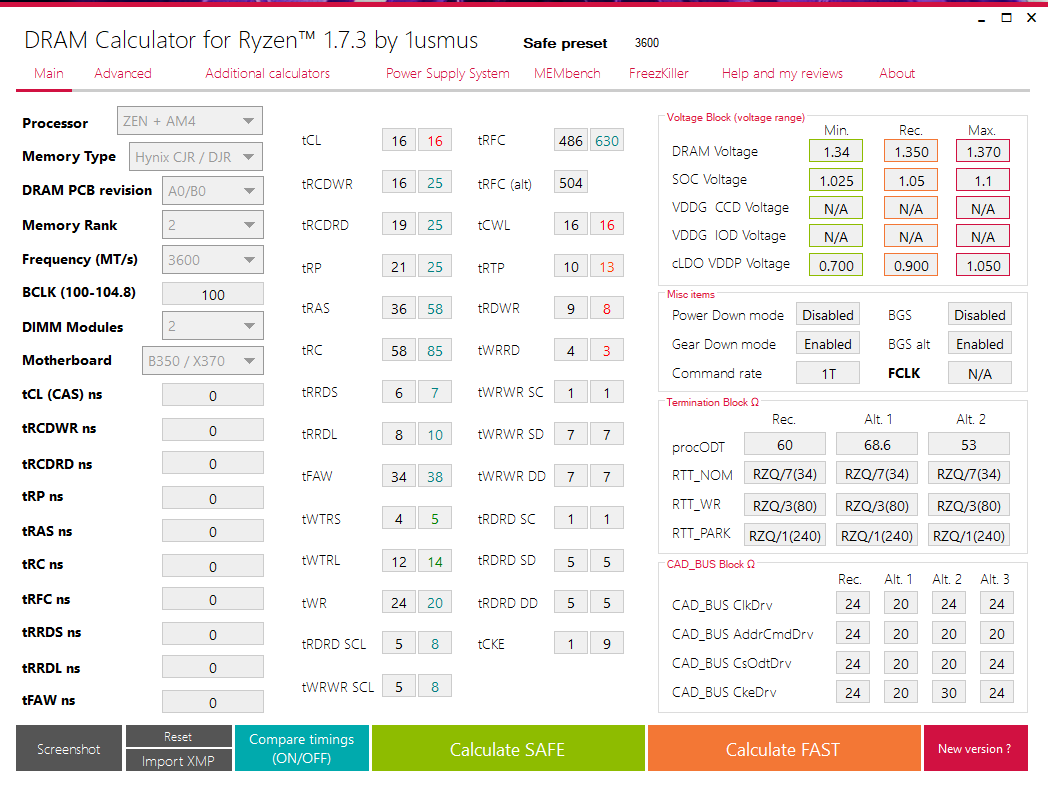The image size is (1048, 789).
Task: Maximize the DRAM Calculator window
Action: click(x=1006, y=18)
